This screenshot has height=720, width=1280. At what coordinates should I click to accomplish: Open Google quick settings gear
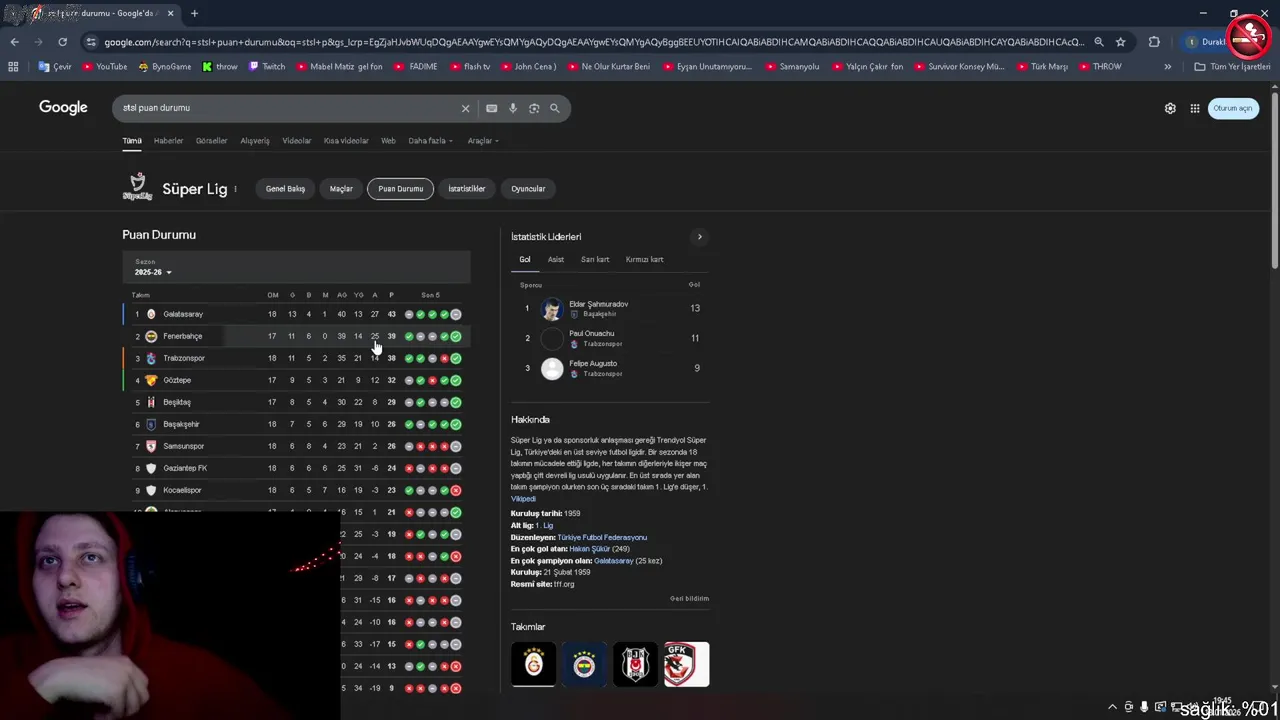point(1170,108)
